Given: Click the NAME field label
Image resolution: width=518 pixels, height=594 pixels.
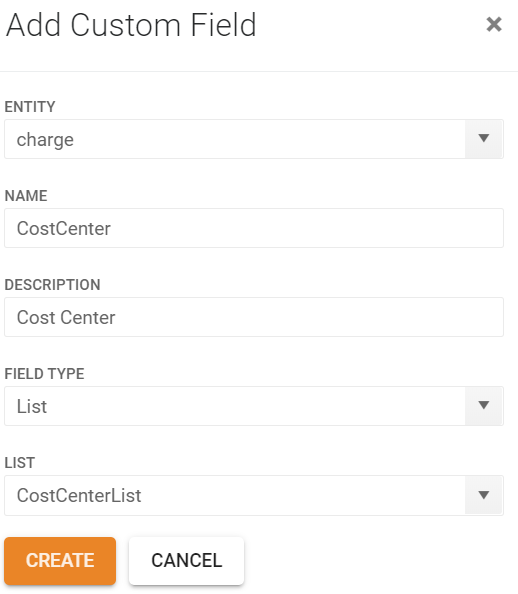Looking at the screenshot, I should pos(26,196).
